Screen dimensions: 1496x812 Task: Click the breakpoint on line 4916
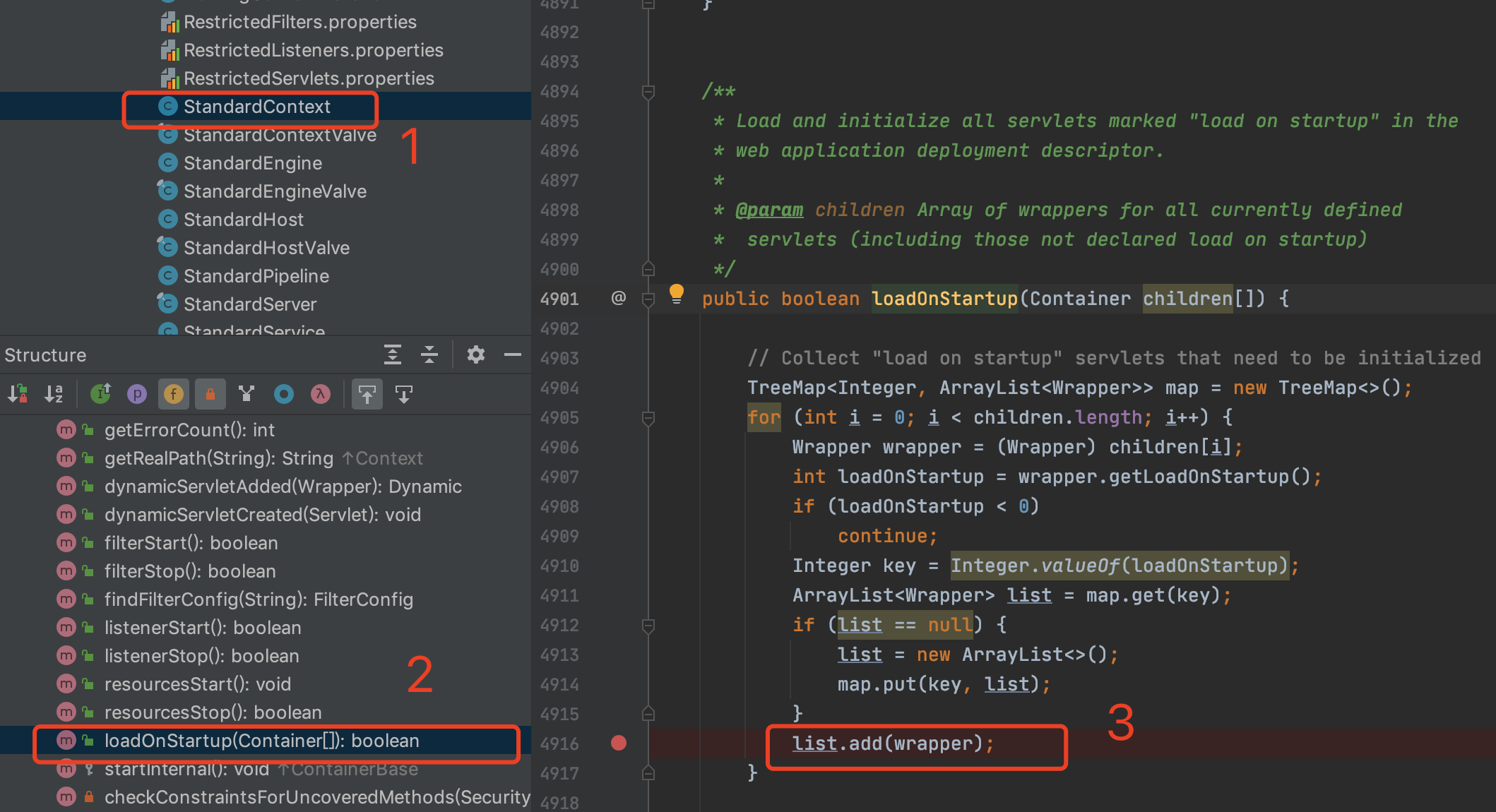(x=619, y=743)
